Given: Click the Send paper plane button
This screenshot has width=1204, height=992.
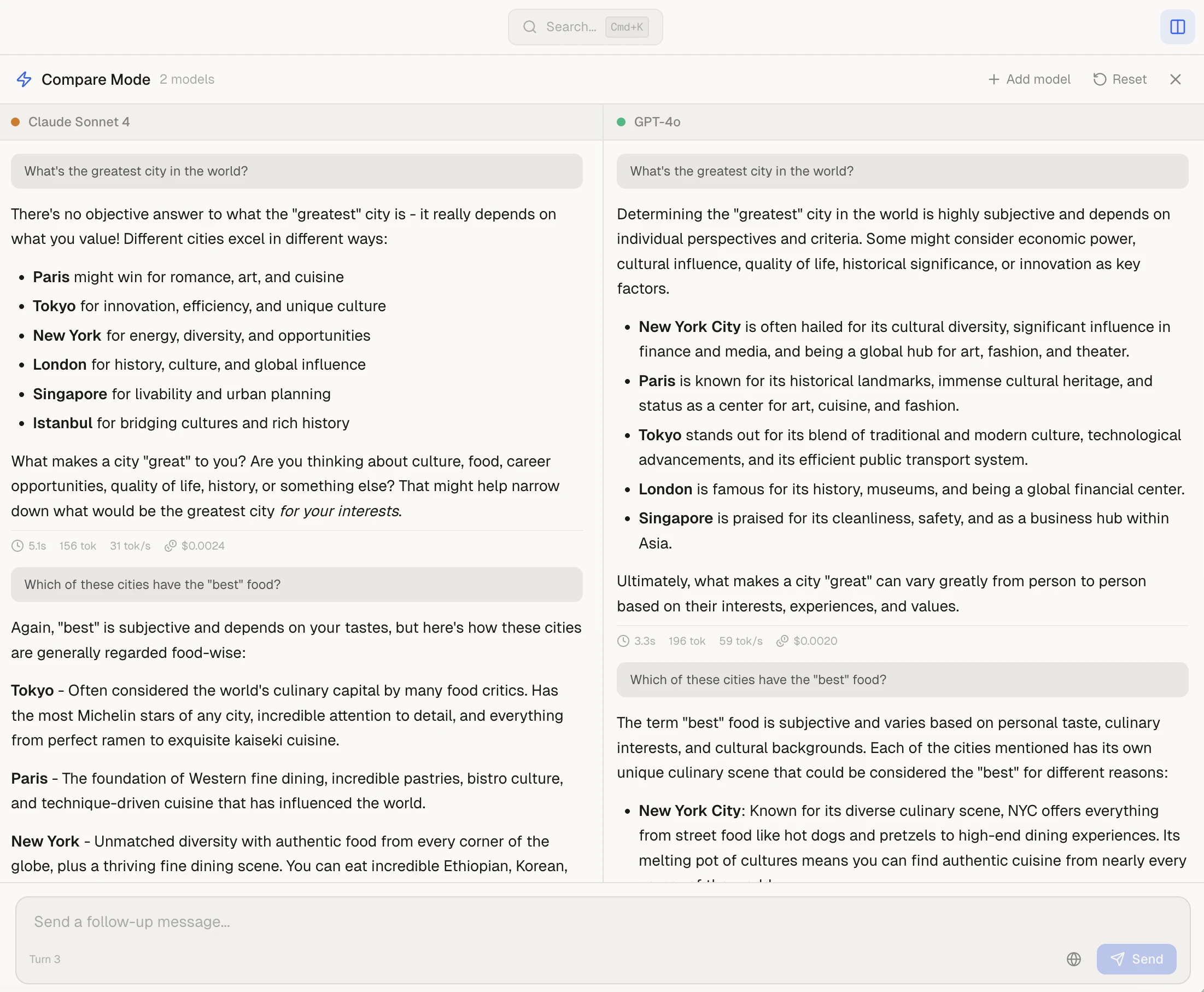Looking at the screenshot, I should 1136,959.
